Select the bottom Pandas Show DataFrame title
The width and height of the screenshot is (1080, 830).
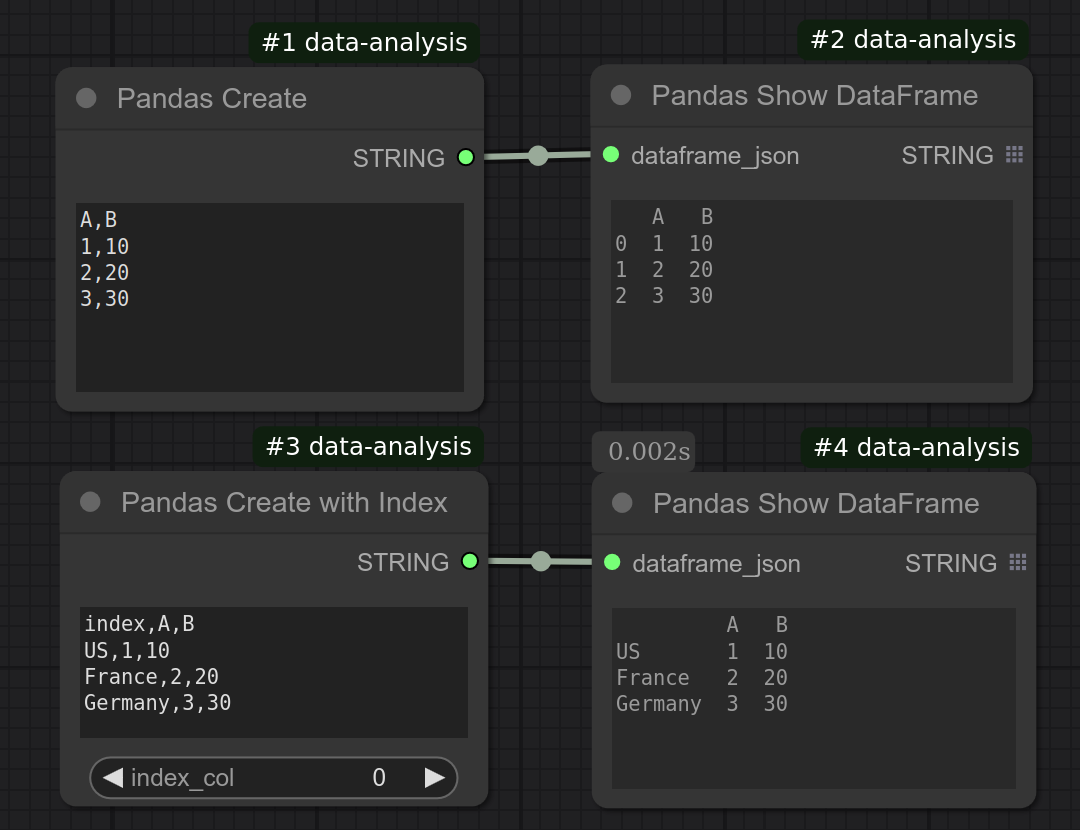point(816,503)
